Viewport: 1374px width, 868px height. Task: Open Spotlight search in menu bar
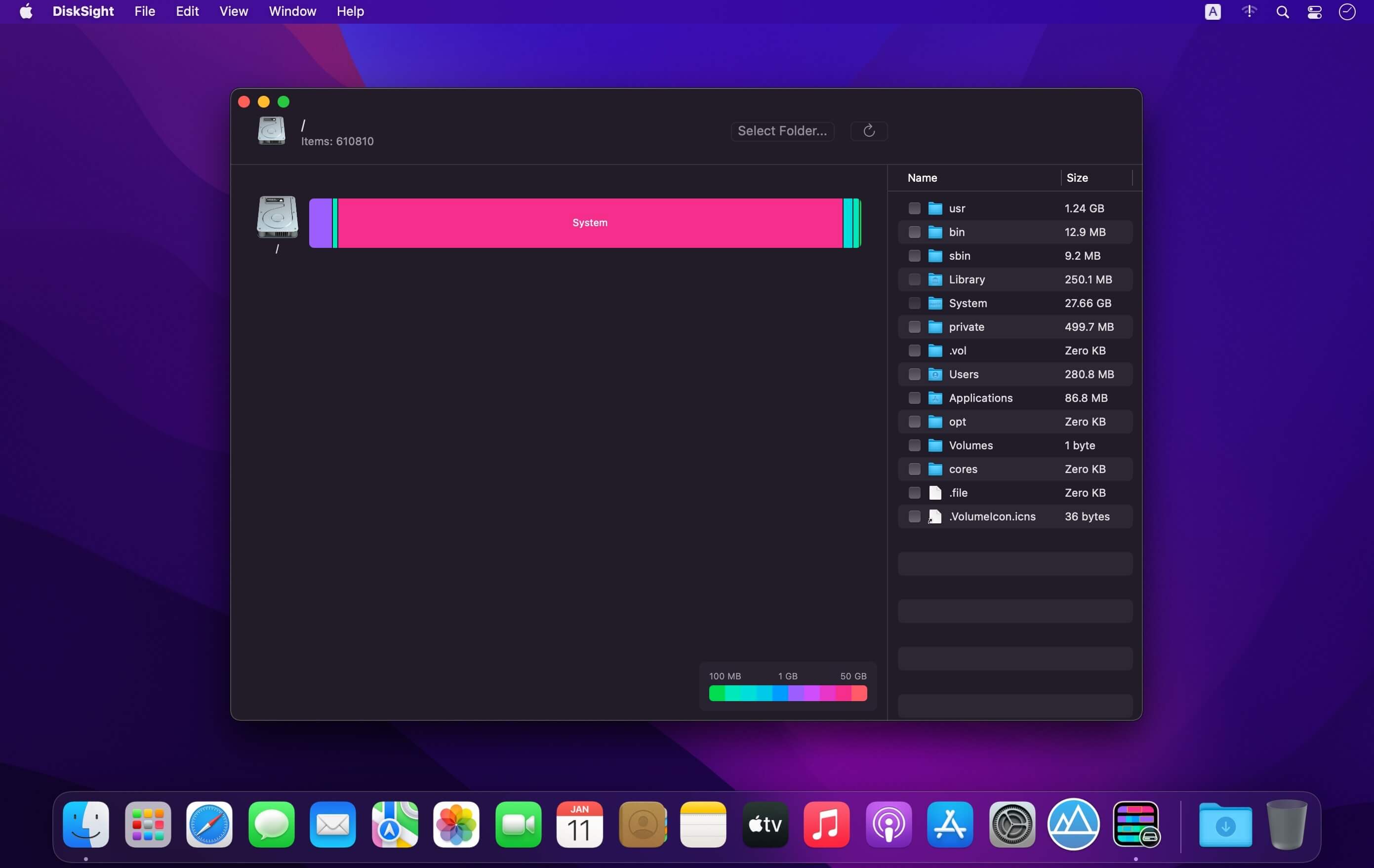pos(1282,12)
